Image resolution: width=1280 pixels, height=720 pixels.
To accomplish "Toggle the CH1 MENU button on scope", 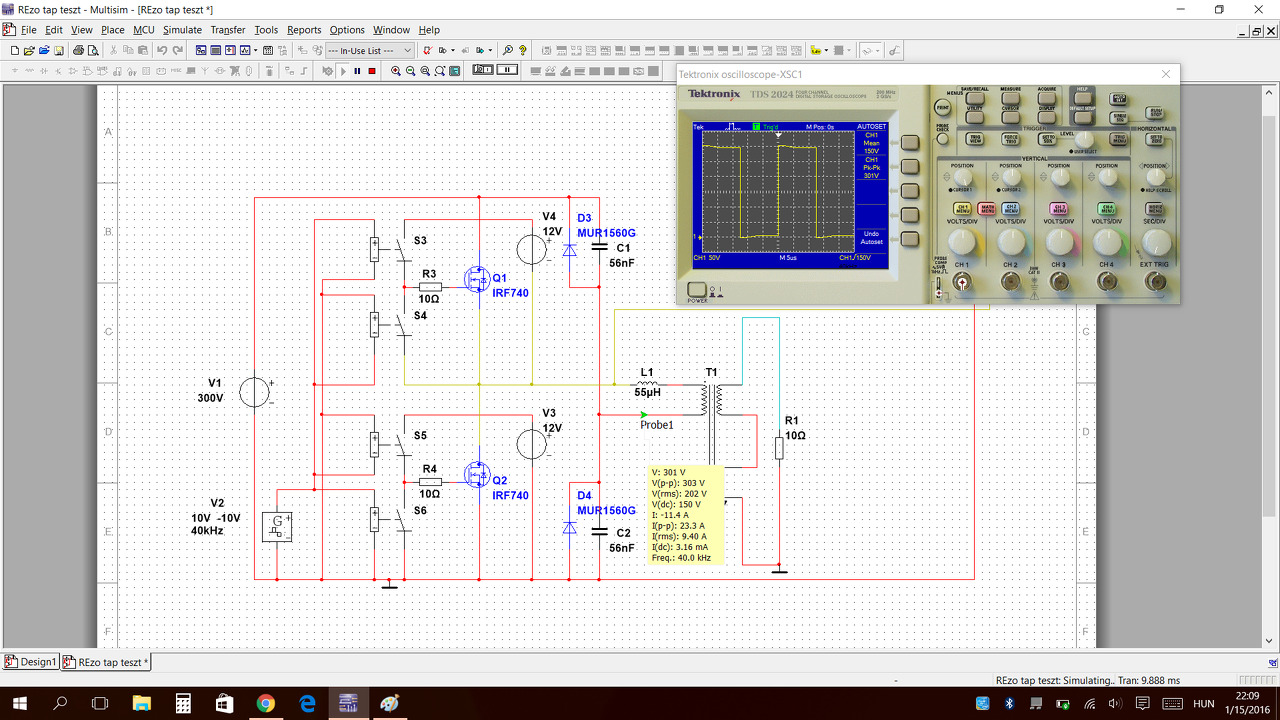I will tap(961, 209).
